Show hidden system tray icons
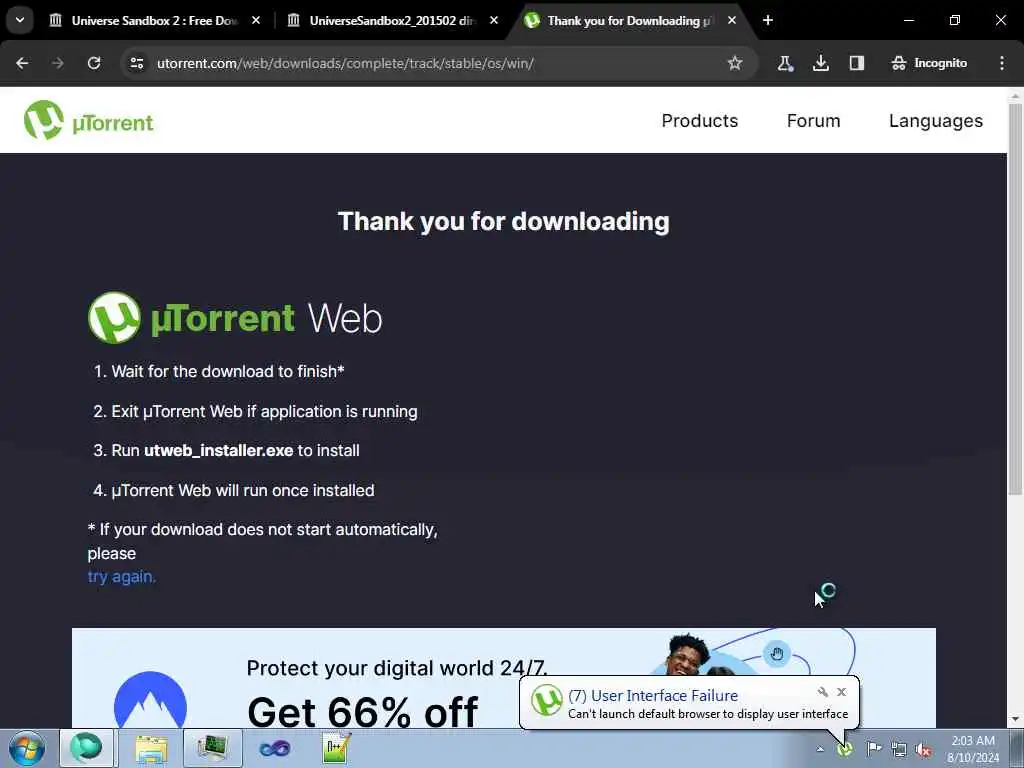The width and height of the screenshot is (1024, 768). 820,749
